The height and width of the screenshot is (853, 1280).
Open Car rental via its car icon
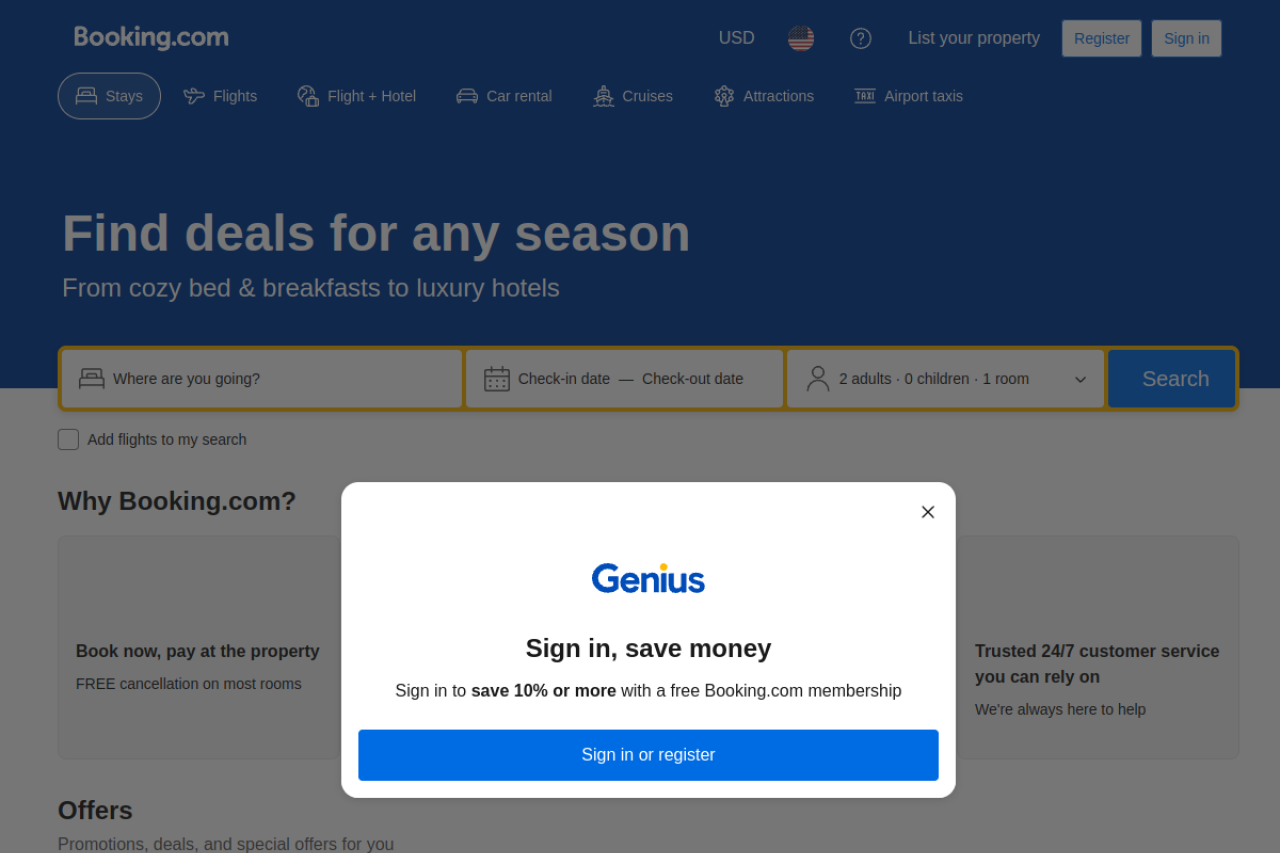(x=466, y=95)
